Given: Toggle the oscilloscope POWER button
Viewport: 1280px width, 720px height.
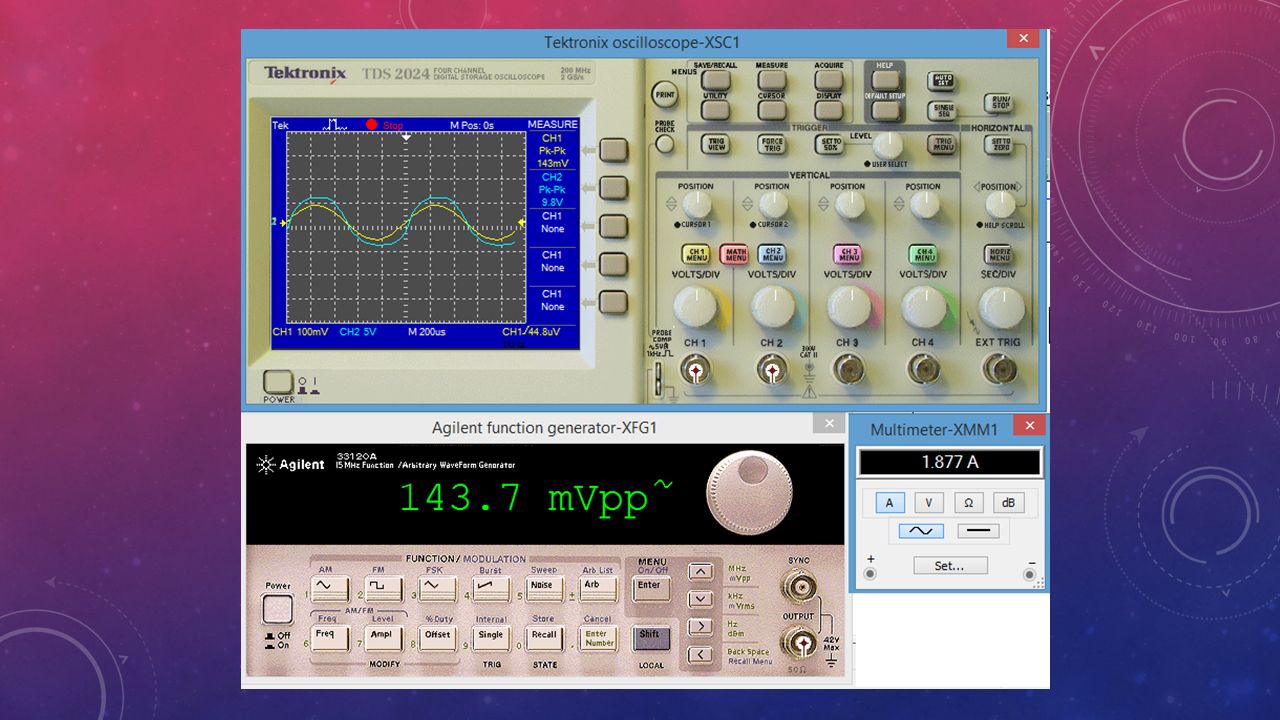Looking at the screenshot, I should (279, 381).
